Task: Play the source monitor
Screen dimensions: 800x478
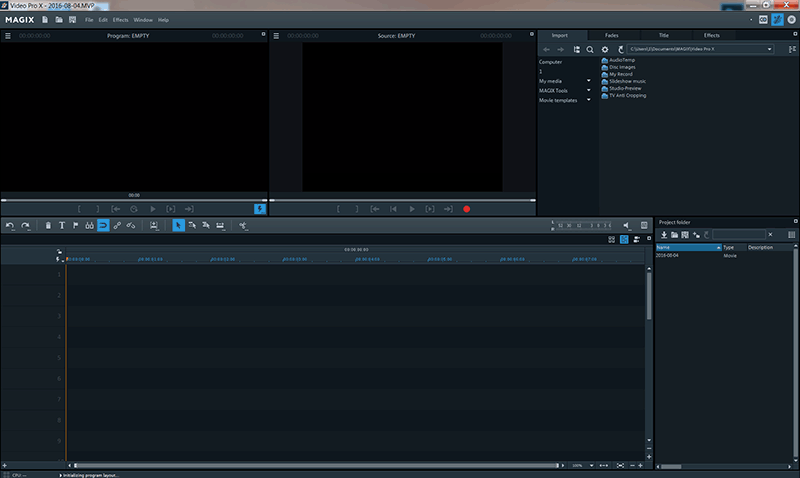Action: click(412, 209)
